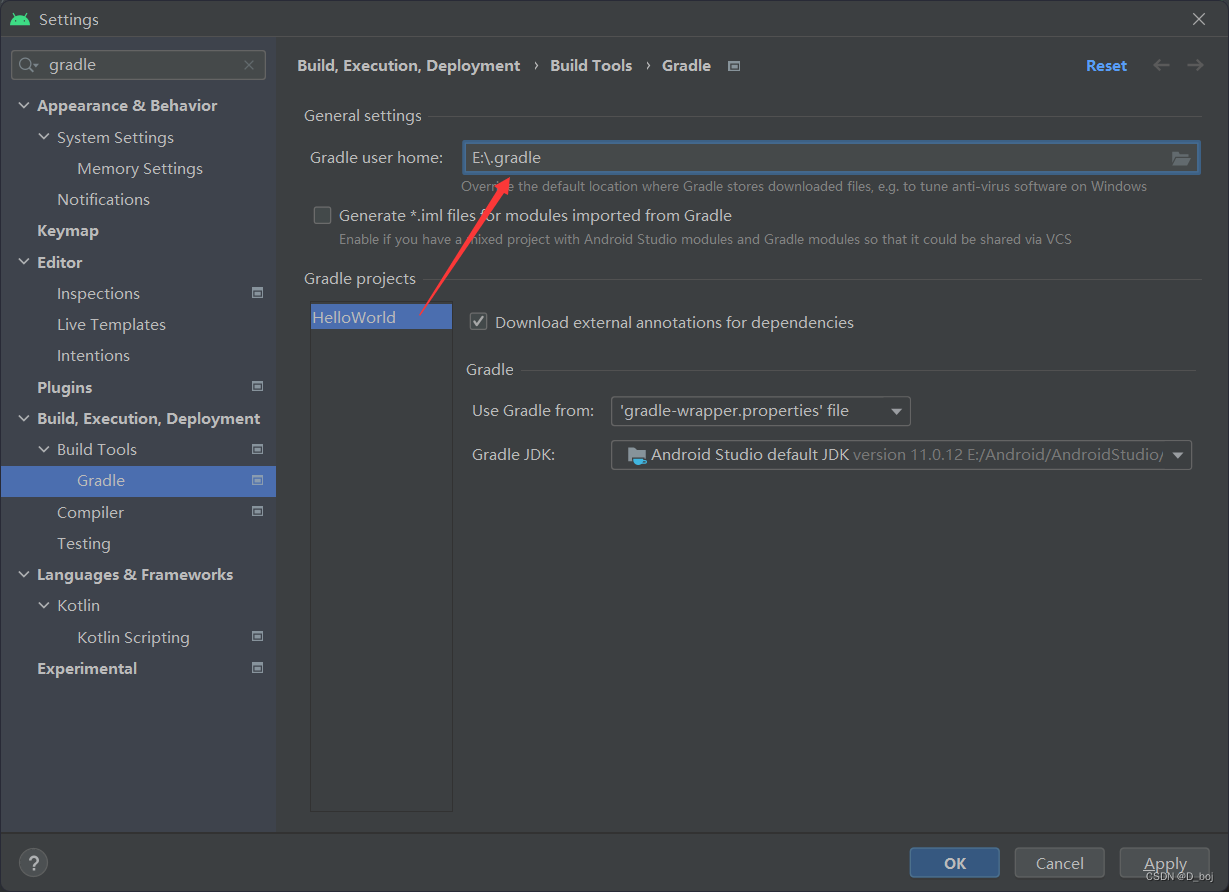Open the Build, Execution, Deployment breadcrumb

click(x=408, y=65)
